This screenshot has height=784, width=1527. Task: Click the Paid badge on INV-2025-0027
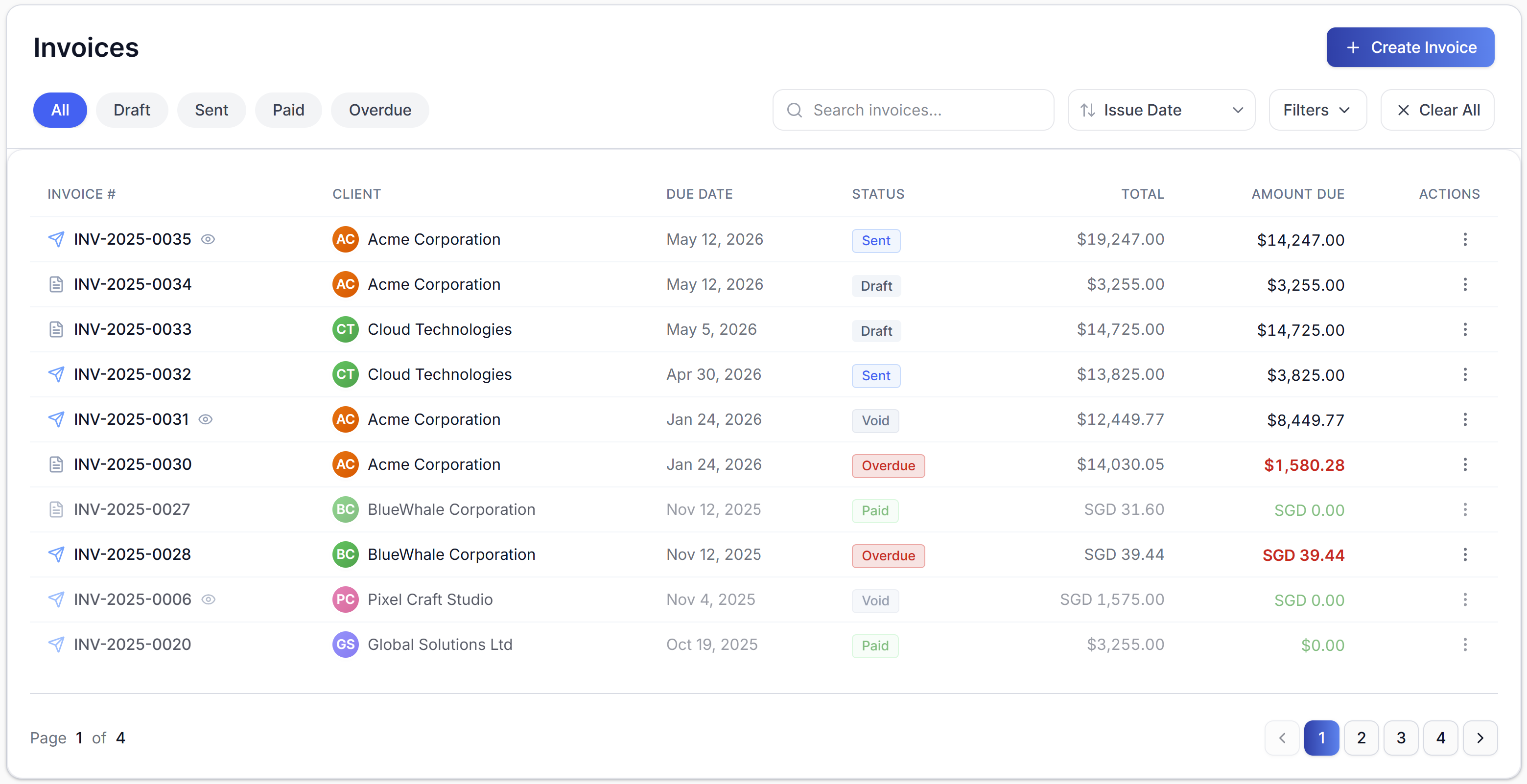click(875, 511)
